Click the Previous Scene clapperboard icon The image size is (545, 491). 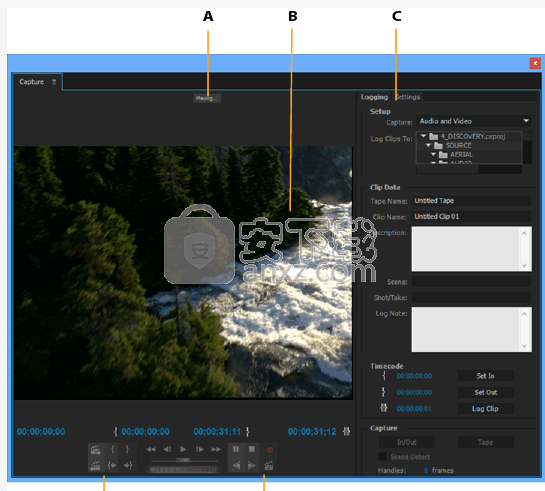pyautogui.click(x=96, y=465)
